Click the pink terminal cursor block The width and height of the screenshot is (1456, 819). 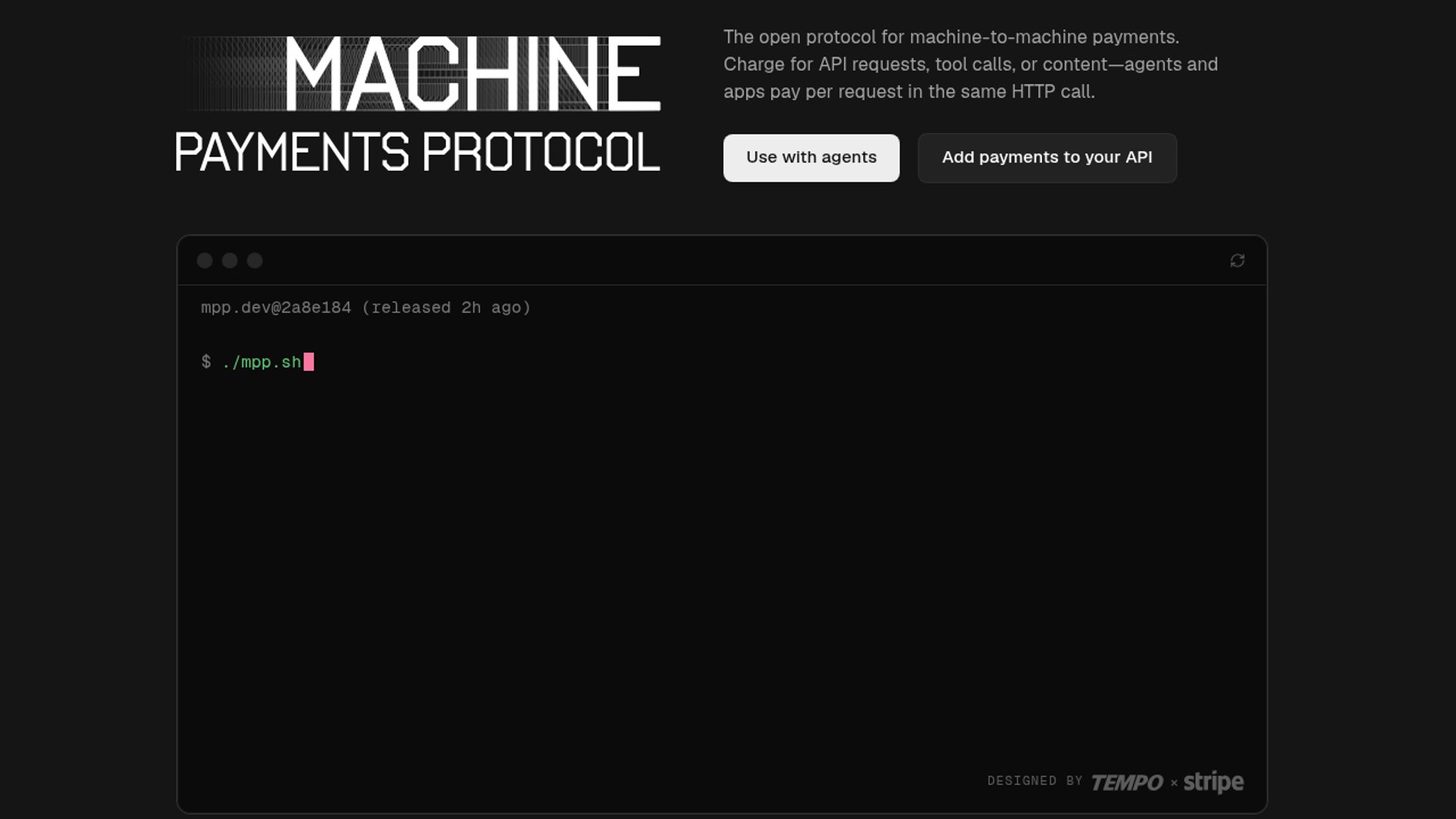[x=309, y=362]
